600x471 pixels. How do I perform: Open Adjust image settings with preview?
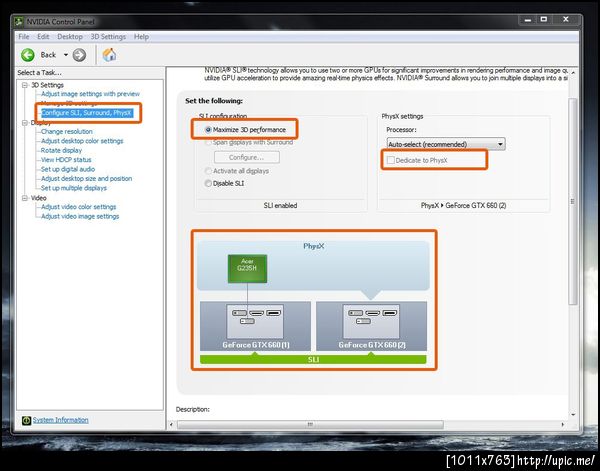click(90, 94)
